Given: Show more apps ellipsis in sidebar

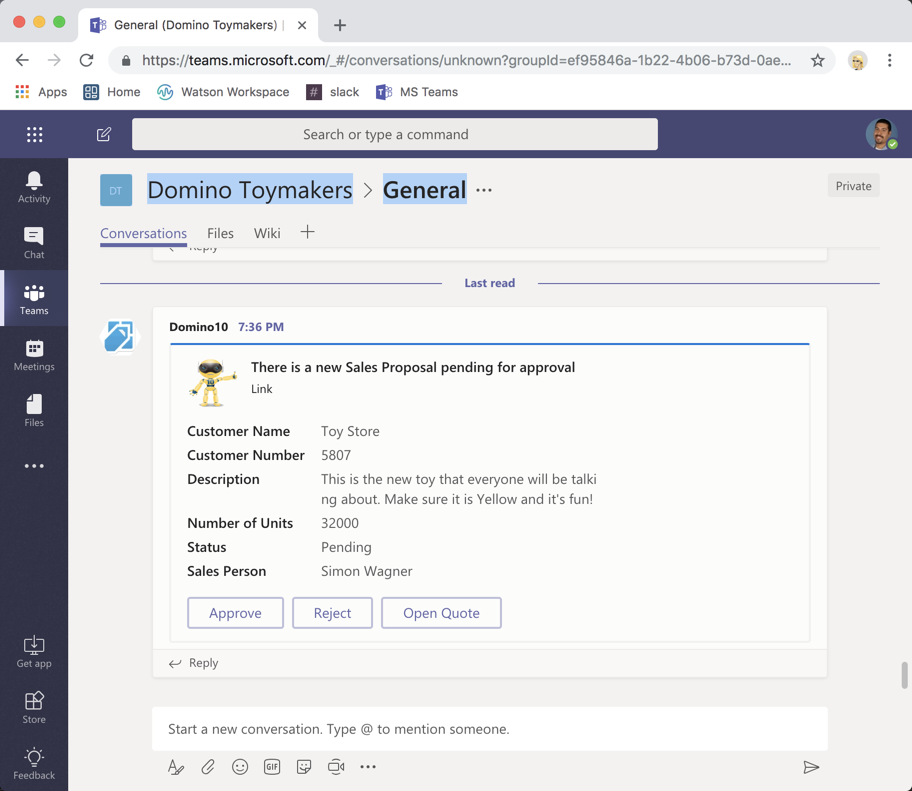Looking at the screenshot, I should pyautogui.click(x=34, y=466).
